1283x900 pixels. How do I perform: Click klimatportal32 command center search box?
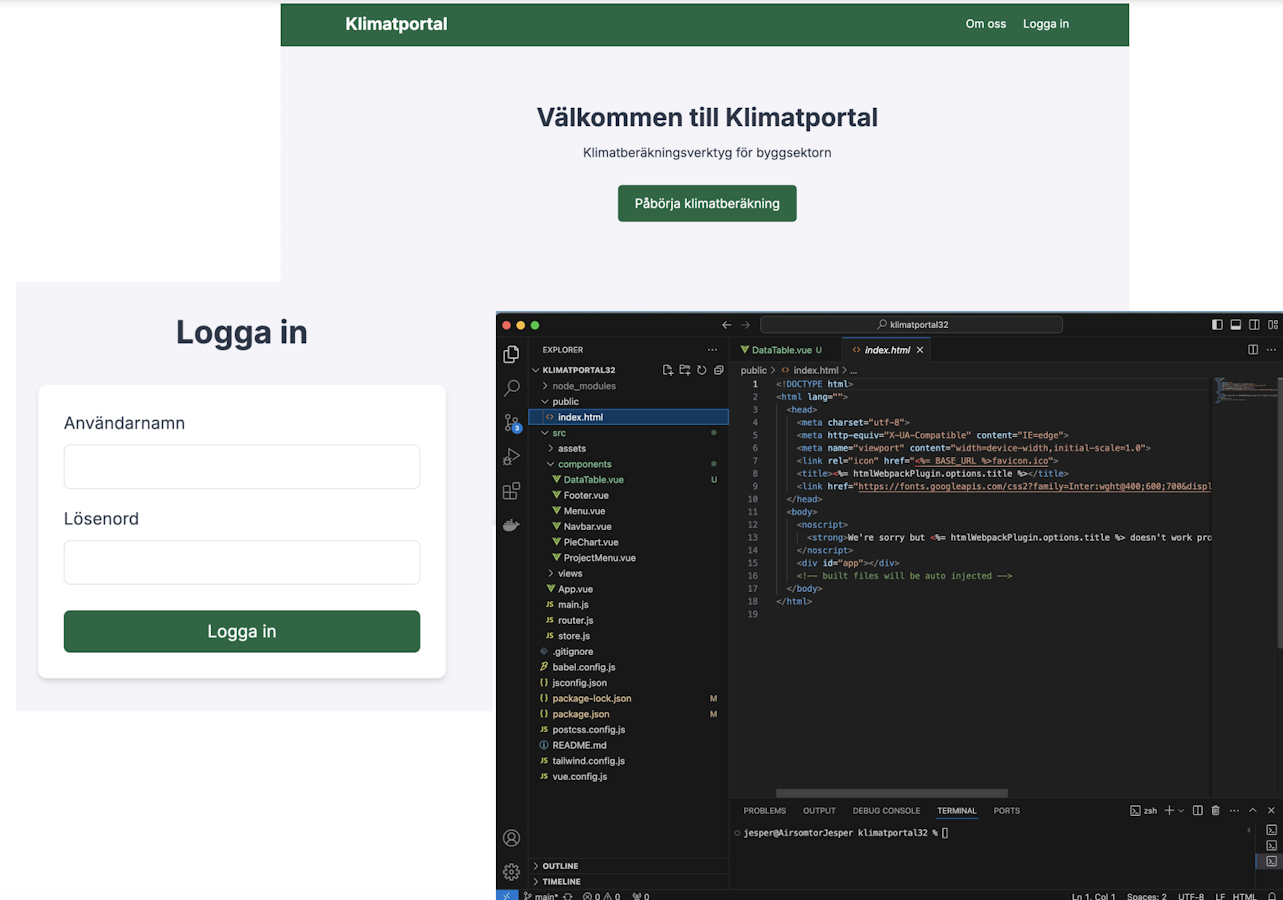[911, 325]
